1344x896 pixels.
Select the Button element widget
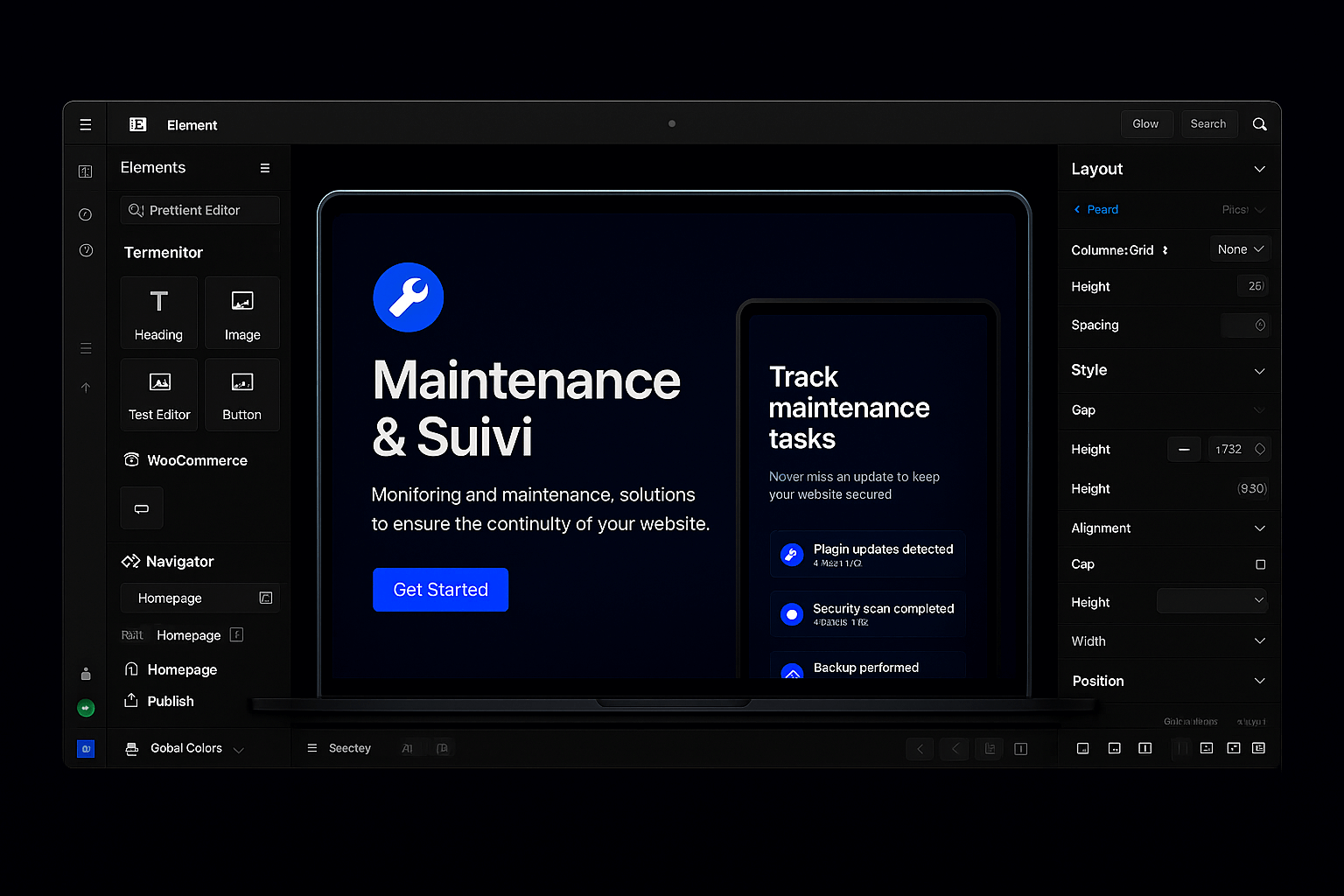coord(242,395)
